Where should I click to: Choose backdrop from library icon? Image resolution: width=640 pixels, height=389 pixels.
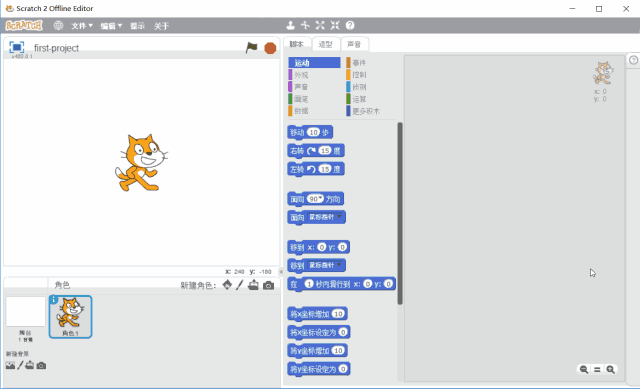[x=10, y=365]
